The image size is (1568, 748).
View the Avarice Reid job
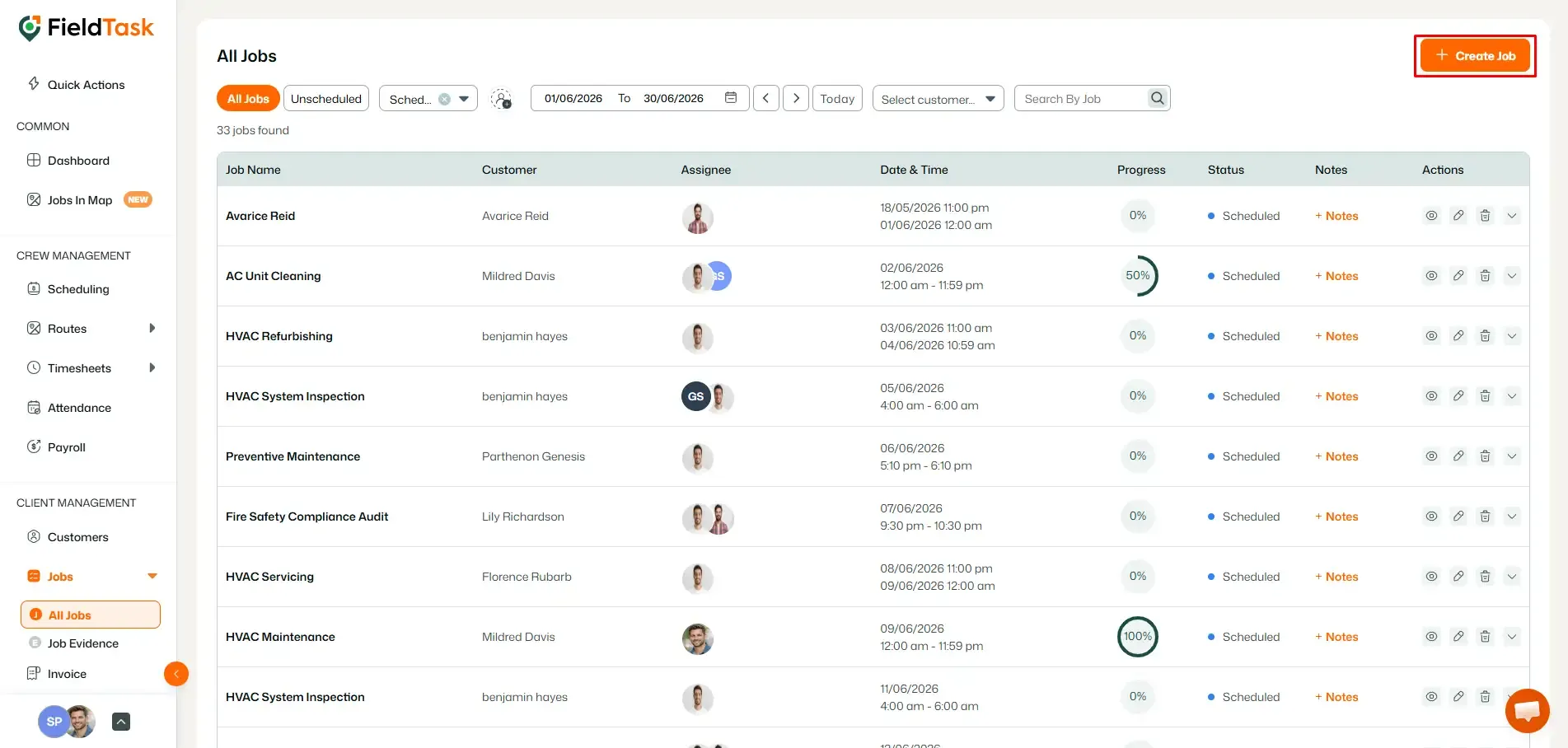coord(1432,216)
